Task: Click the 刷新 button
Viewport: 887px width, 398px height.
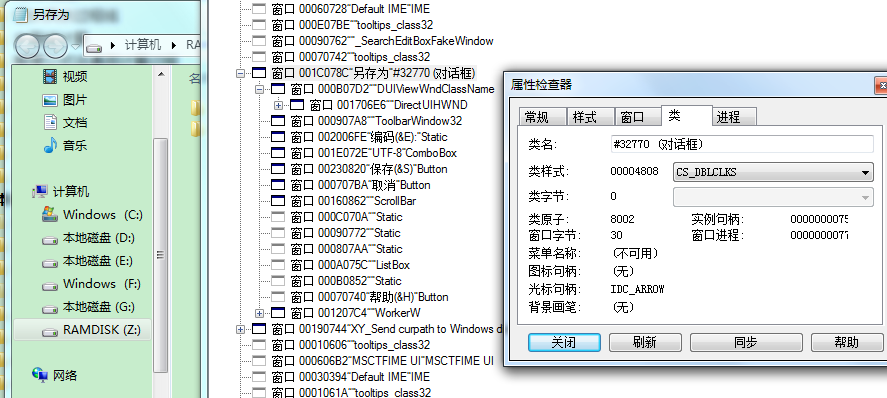Action: click(x=645, y=342)
